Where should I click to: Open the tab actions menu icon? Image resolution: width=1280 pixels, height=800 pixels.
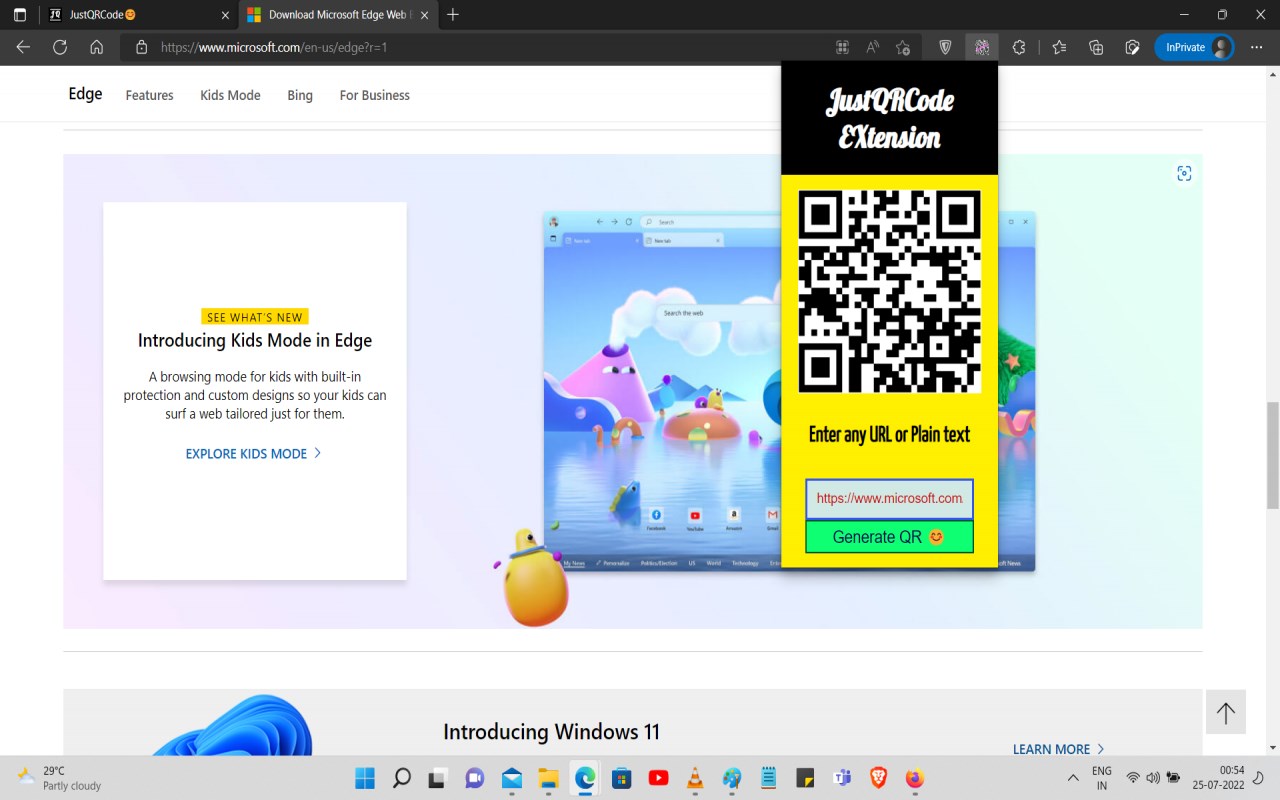pos(19,15)
